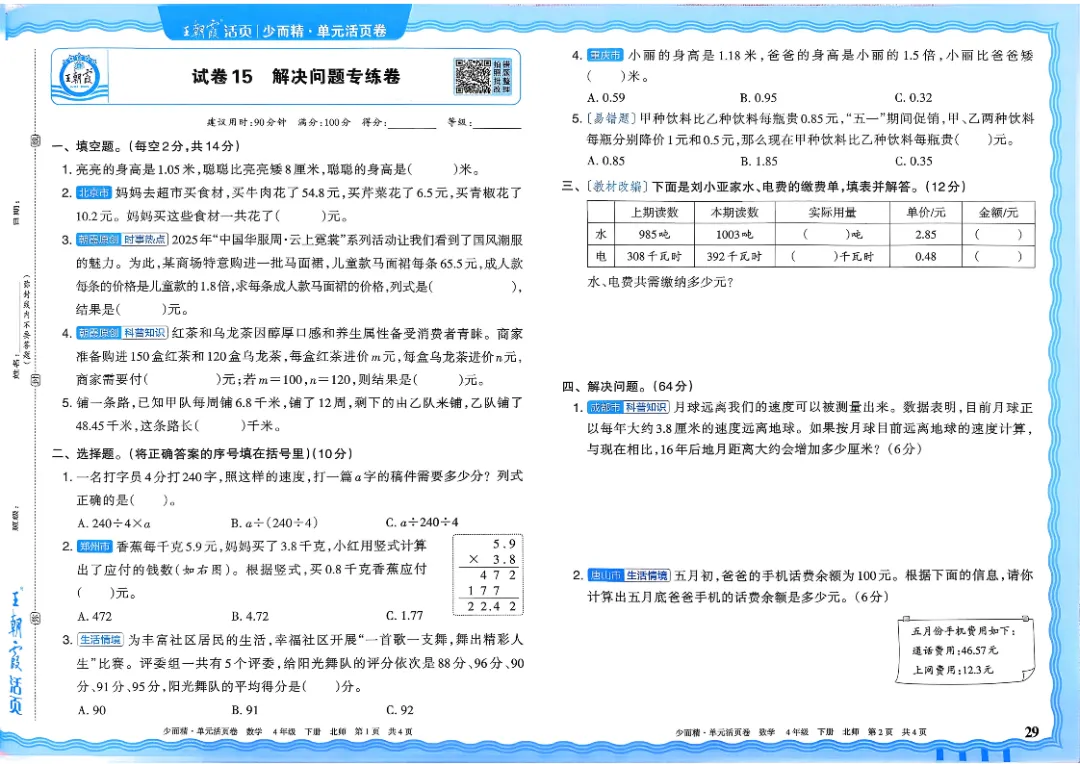The height and width of the screenshot is (764, 1080).
Task: Click the vertical 王朝霞活页 logo on the left margin
Action: [x=16, y=653]
